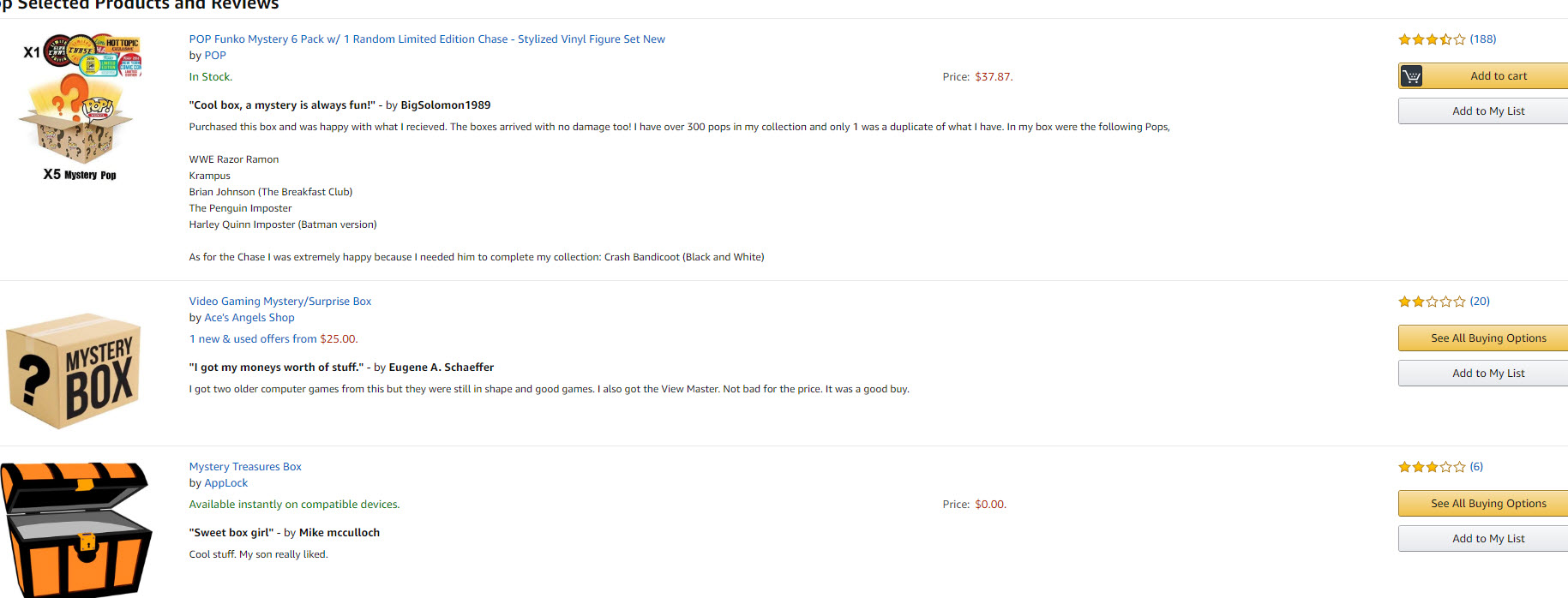This screenshot has width=1568, height=598.
Task: Click the shopping cart icon on Add to cart
Action: tap(1411, 76)
